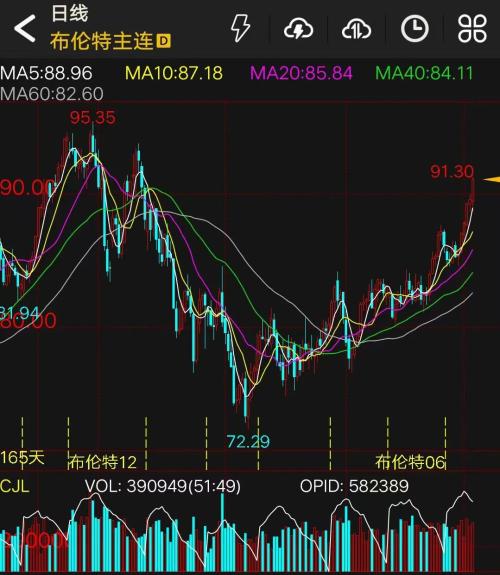
Task: Tap the yellow D badge next to 布伦特主连
Action: [x=163, y=41]
